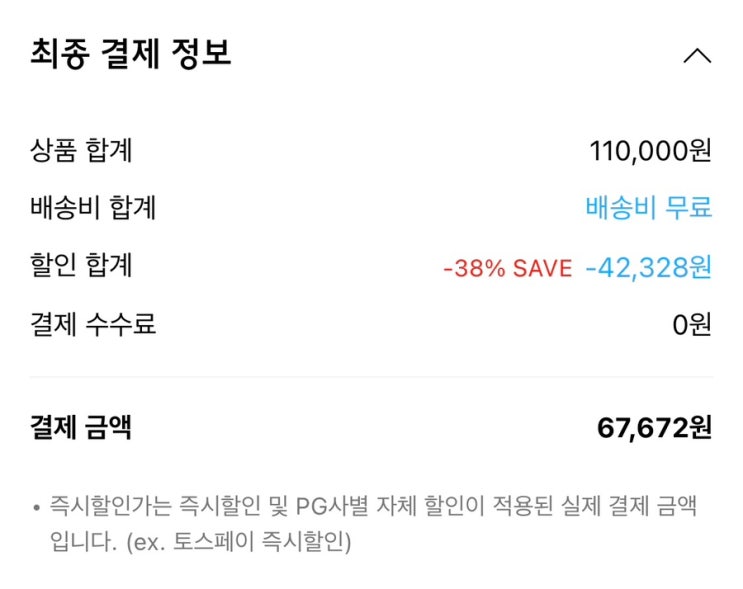Click the 0원 payment fee value

click(x=691, y=325)
